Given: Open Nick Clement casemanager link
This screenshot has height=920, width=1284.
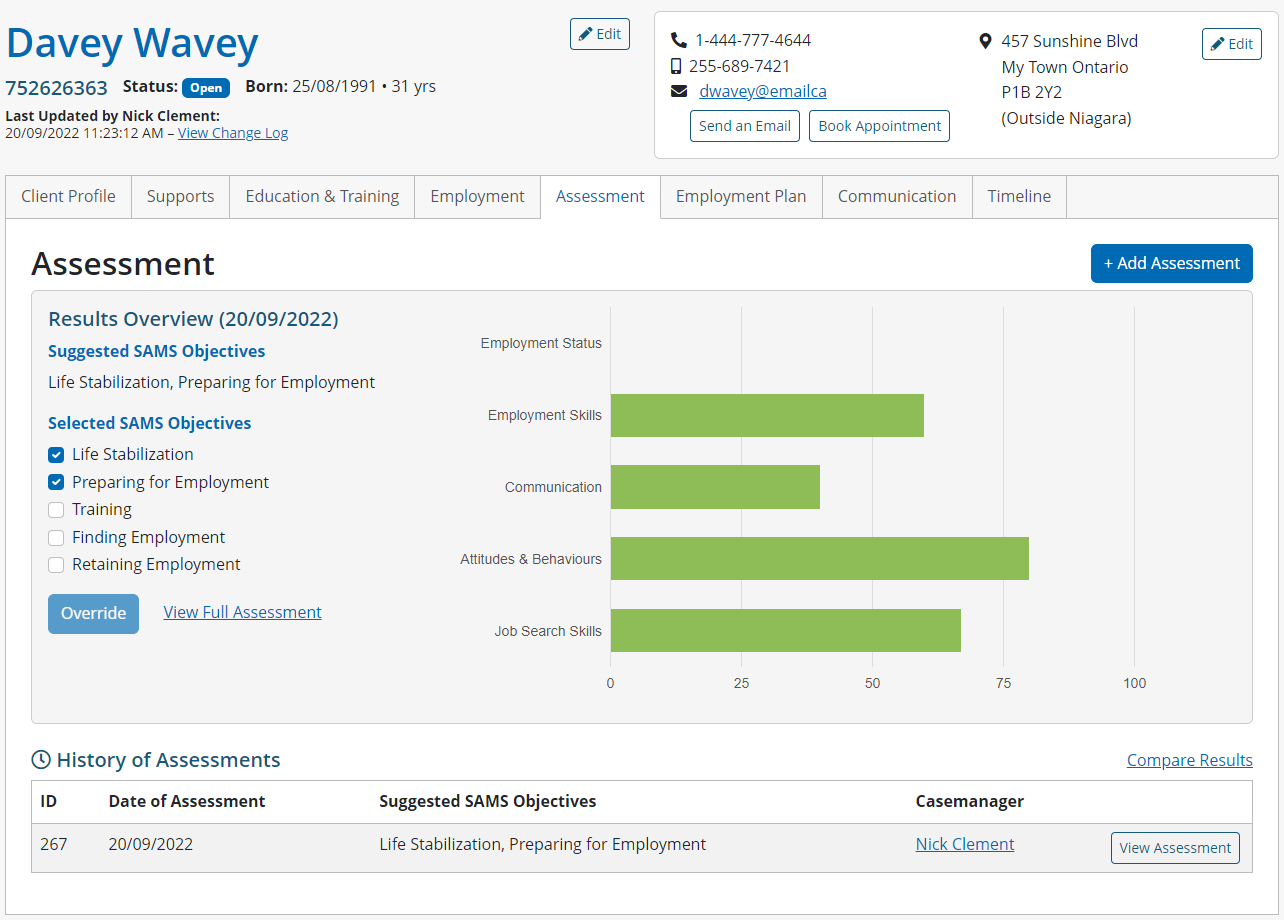Looking at the screenshot, I should 964,844.
